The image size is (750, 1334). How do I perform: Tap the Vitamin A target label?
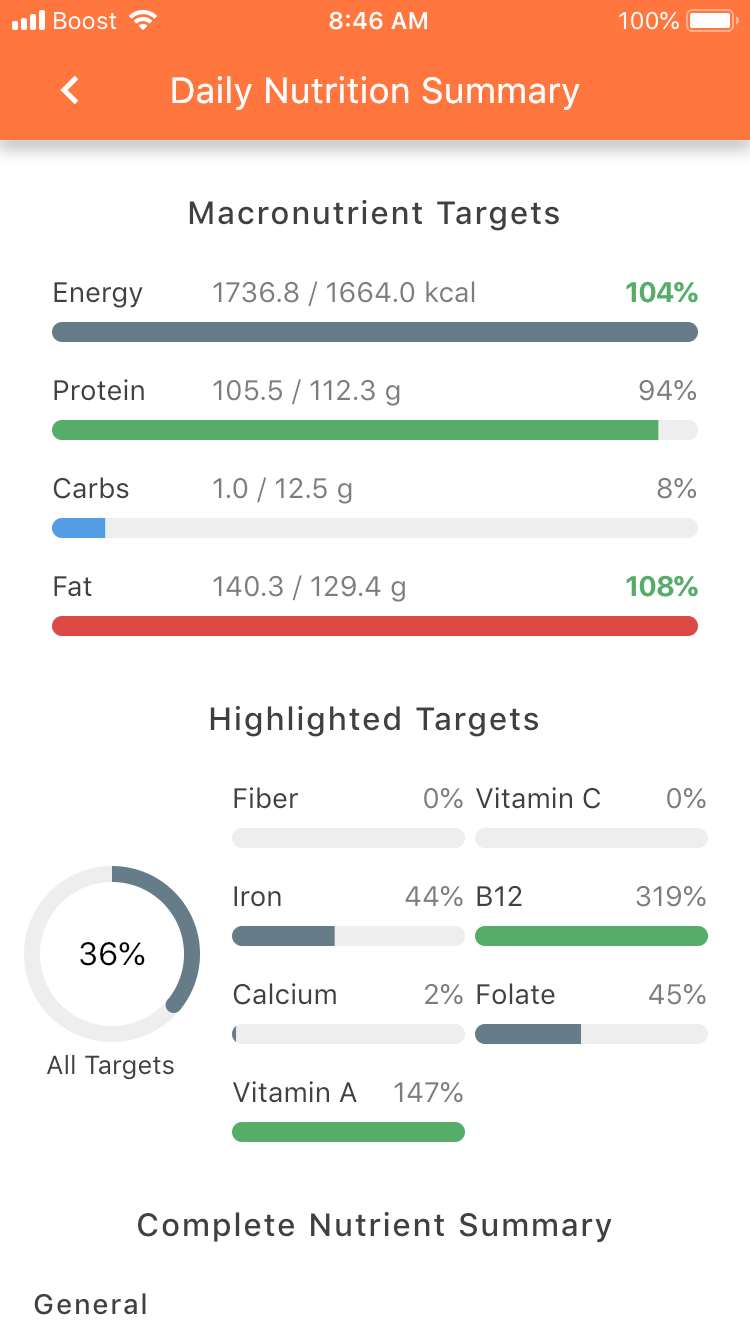[x=295, y=1092]
